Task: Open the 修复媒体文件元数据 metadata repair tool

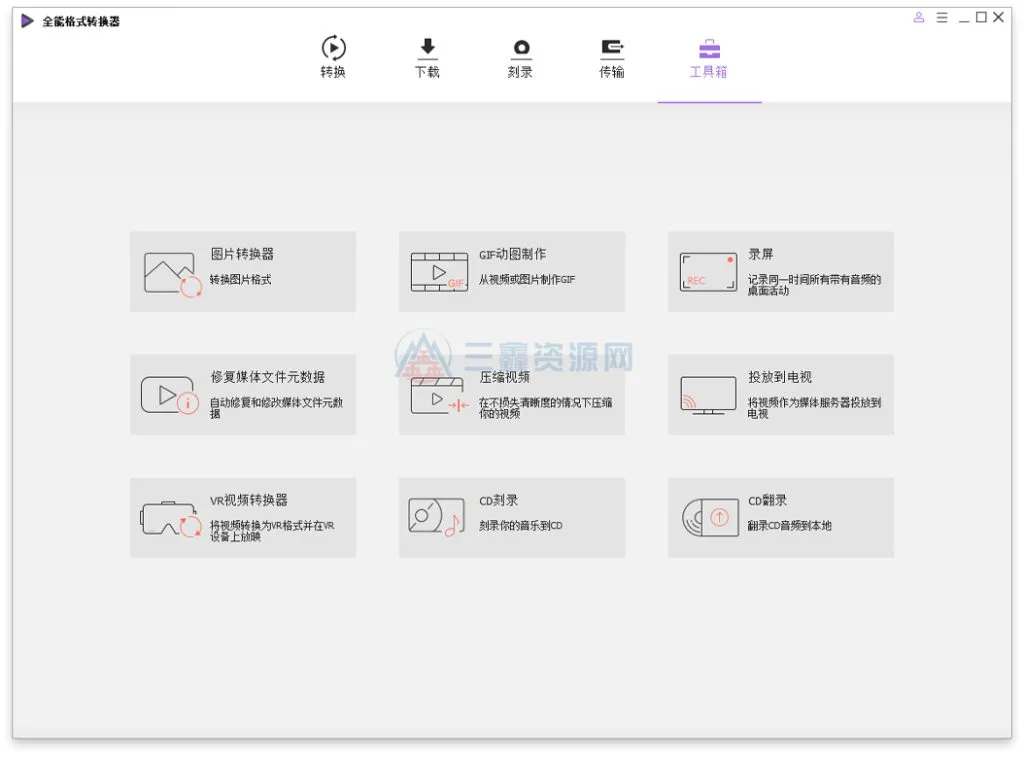Action: click(241, 394)
